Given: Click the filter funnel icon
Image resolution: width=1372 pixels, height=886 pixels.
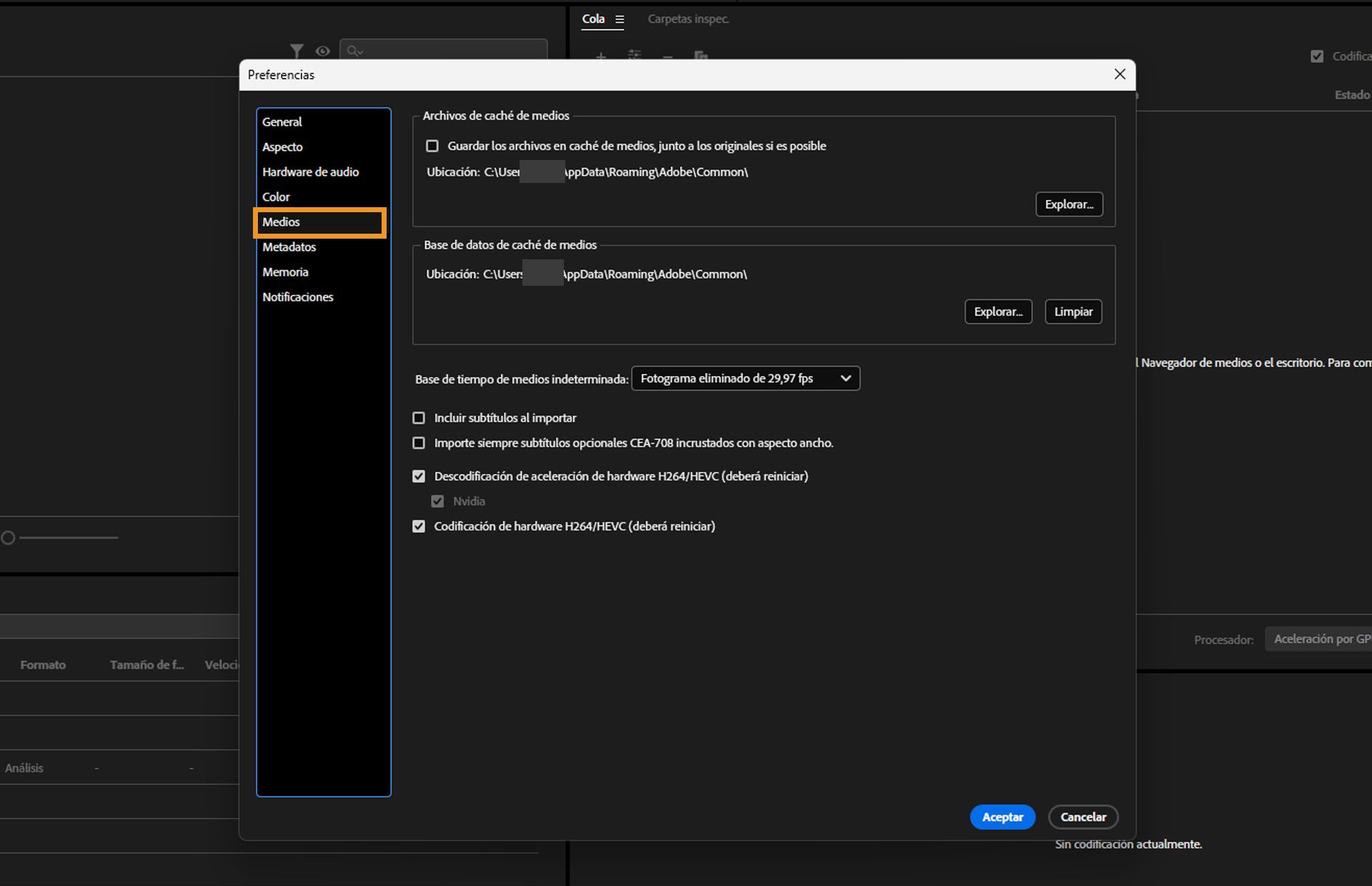Looking at the screenshot, I should pyautogui.click(x=297, y=51).
